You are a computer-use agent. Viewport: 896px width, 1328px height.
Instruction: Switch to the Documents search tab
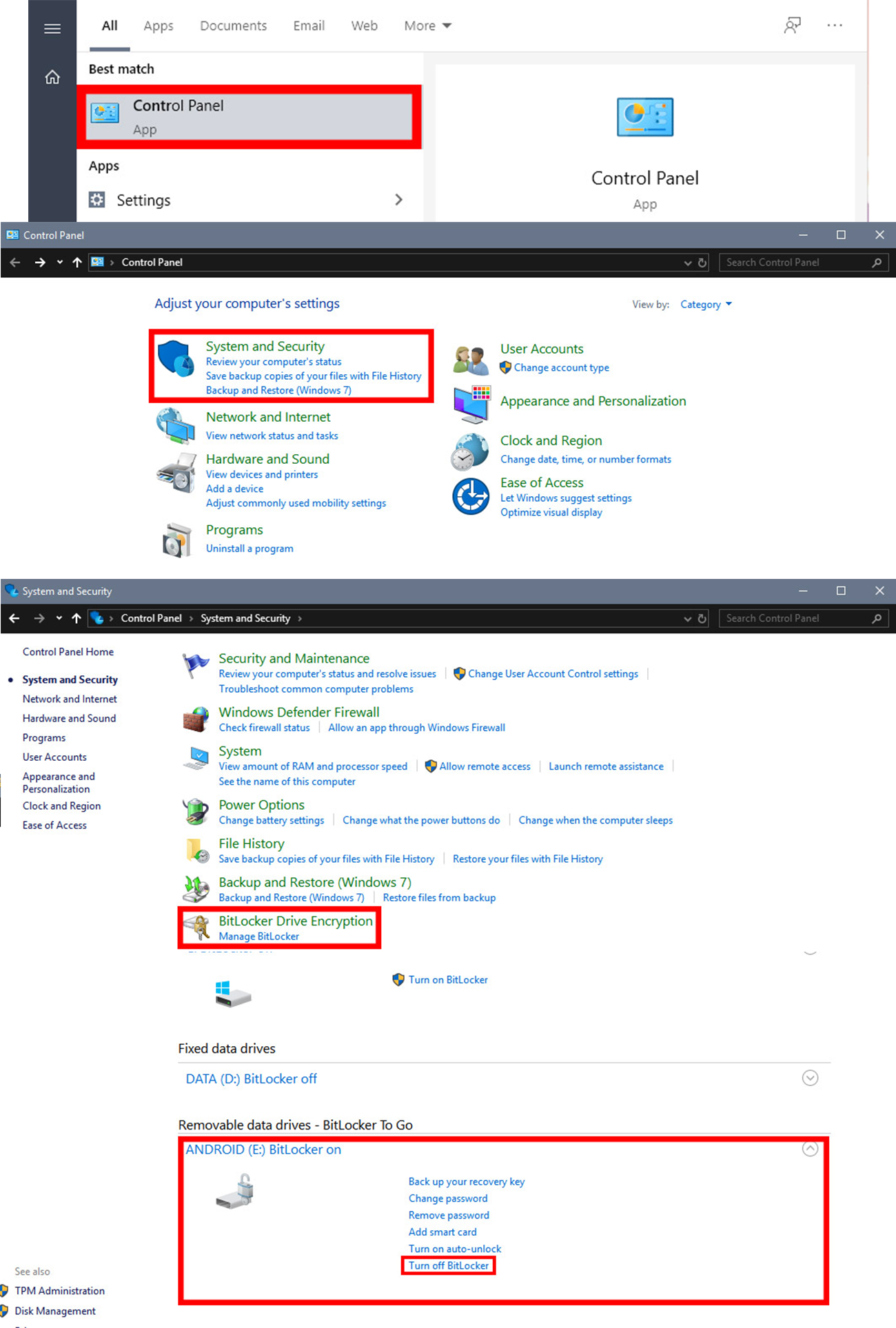[233, 26]
